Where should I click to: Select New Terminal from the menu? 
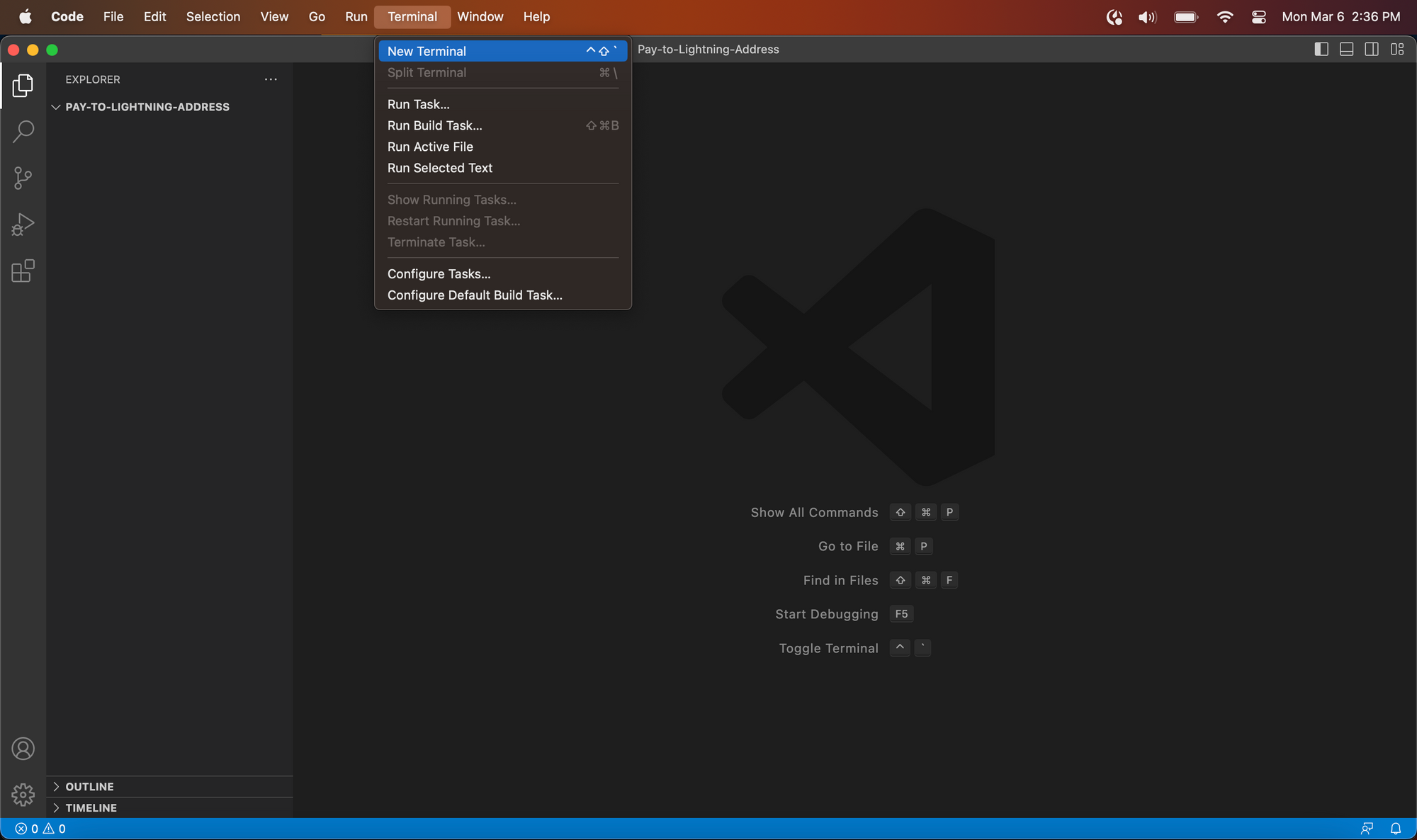pyautogui.click(x=503, y=51)
